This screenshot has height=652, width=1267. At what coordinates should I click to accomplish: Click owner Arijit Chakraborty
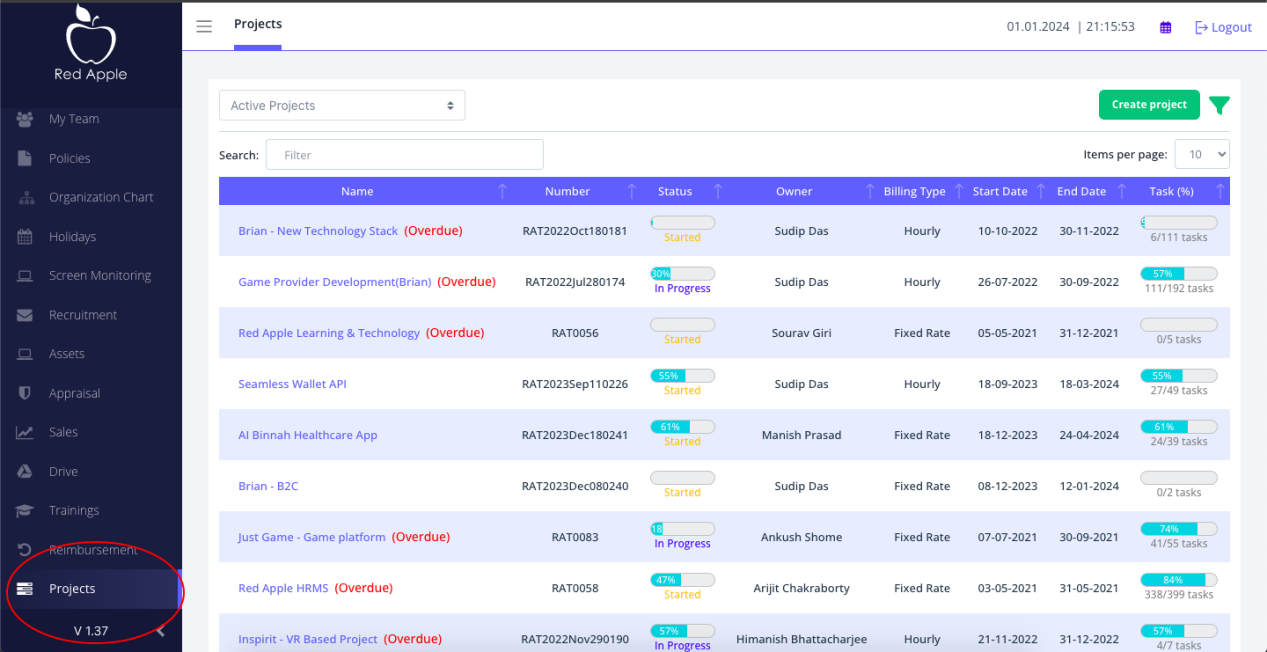click(x=802, y=588)
